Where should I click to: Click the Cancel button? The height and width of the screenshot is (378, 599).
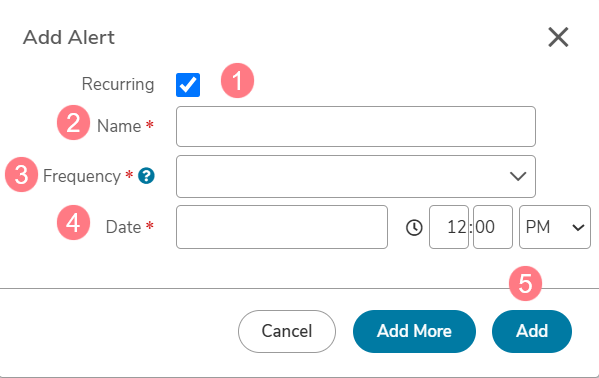tap(287, 331)
